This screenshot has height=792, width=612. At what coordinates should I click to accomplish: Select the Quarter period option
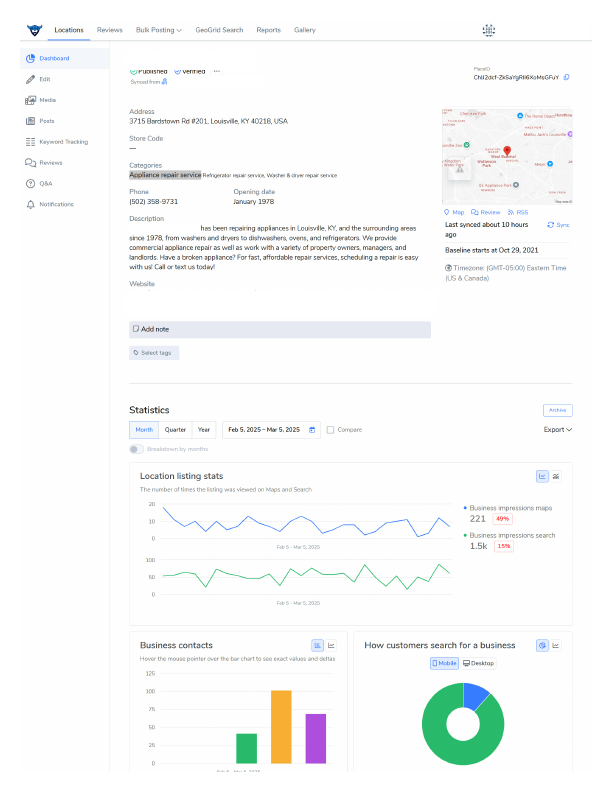pyautogui.click(x=175, y=430)
